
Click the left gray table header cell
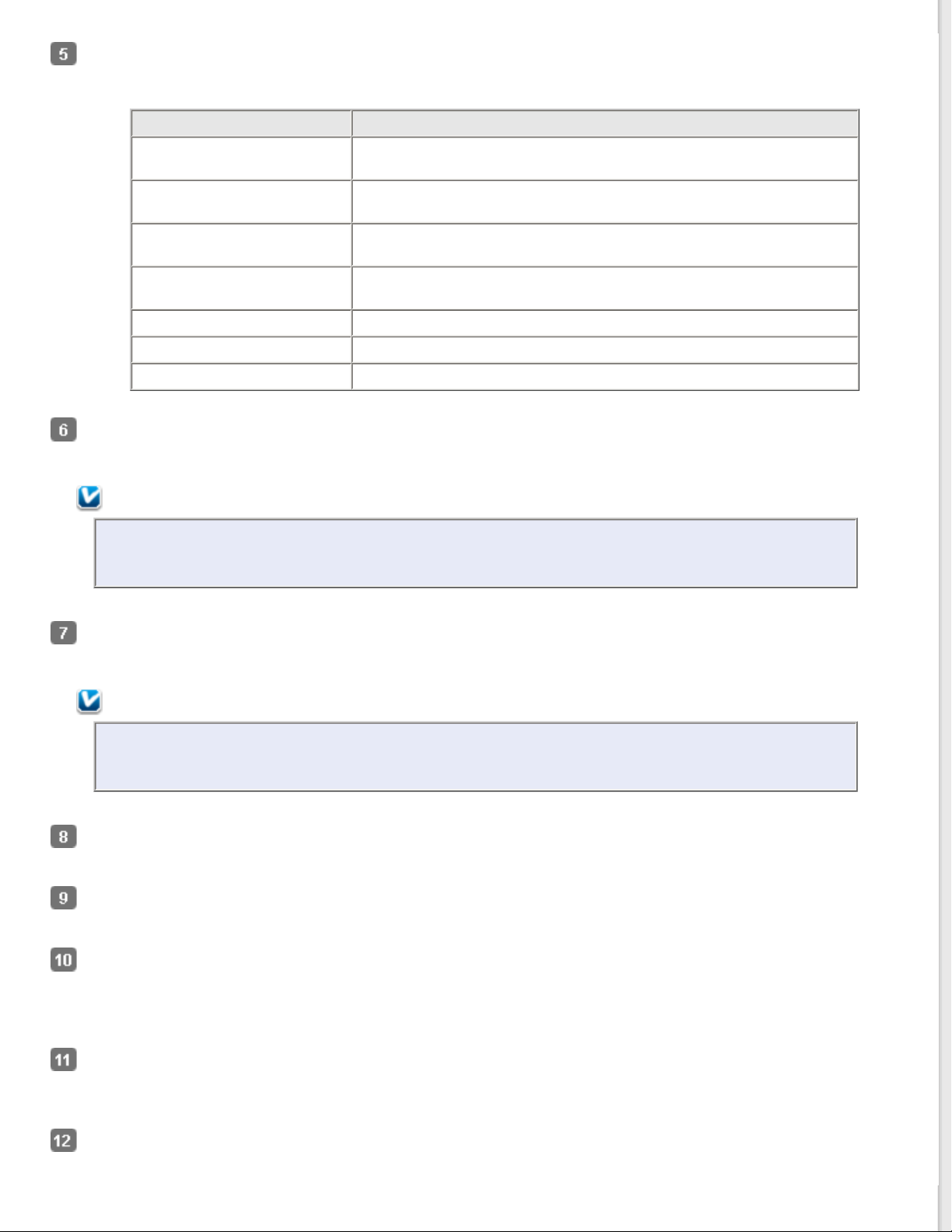click(x=241, y=124)
